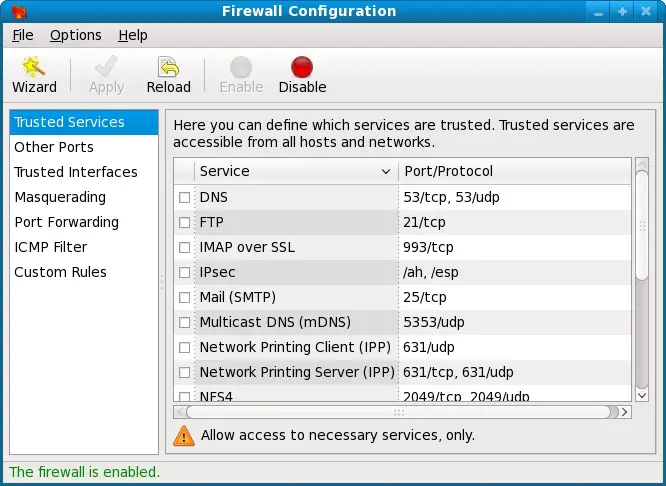Screen dimensions: 666x486
Task: Click the warning triangle icon
Action: click(184, 435)
